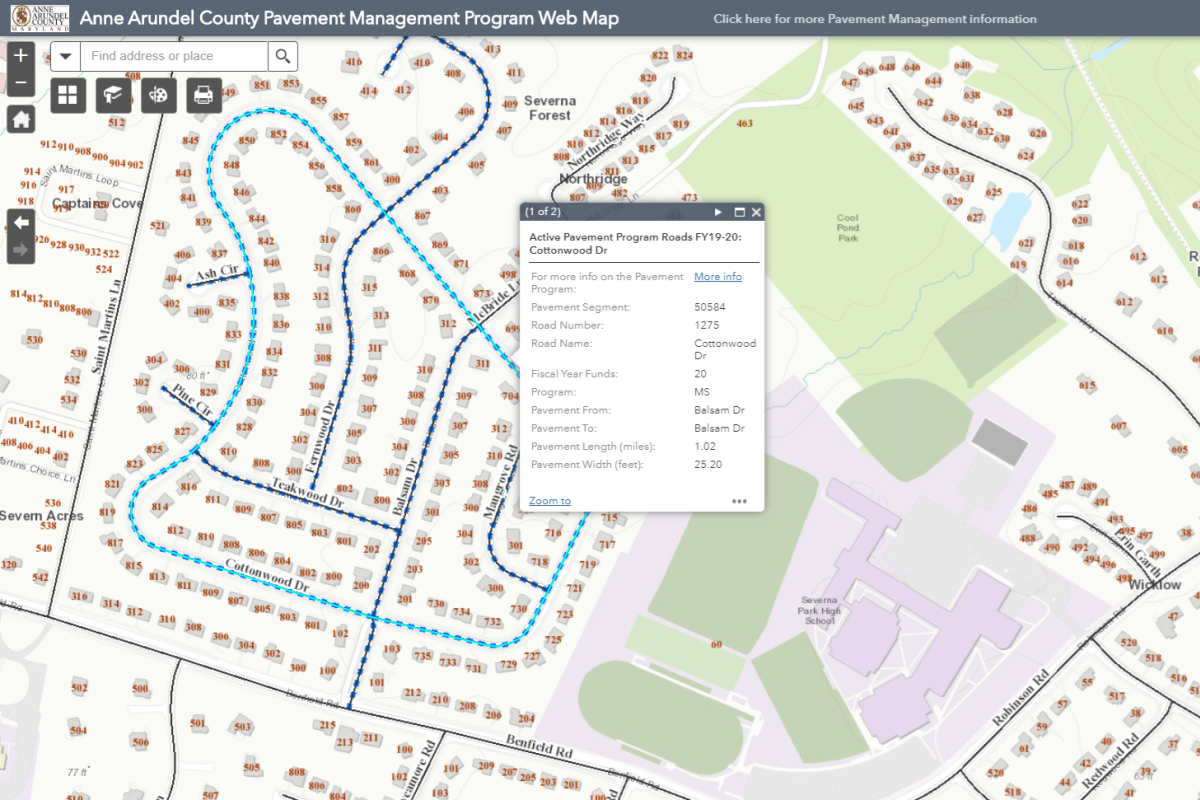The width and height of the screenshot is (1200, 800).
Task: Run the search with the magnifier icon
Action: pyautogui.click(x=282, y=56)
